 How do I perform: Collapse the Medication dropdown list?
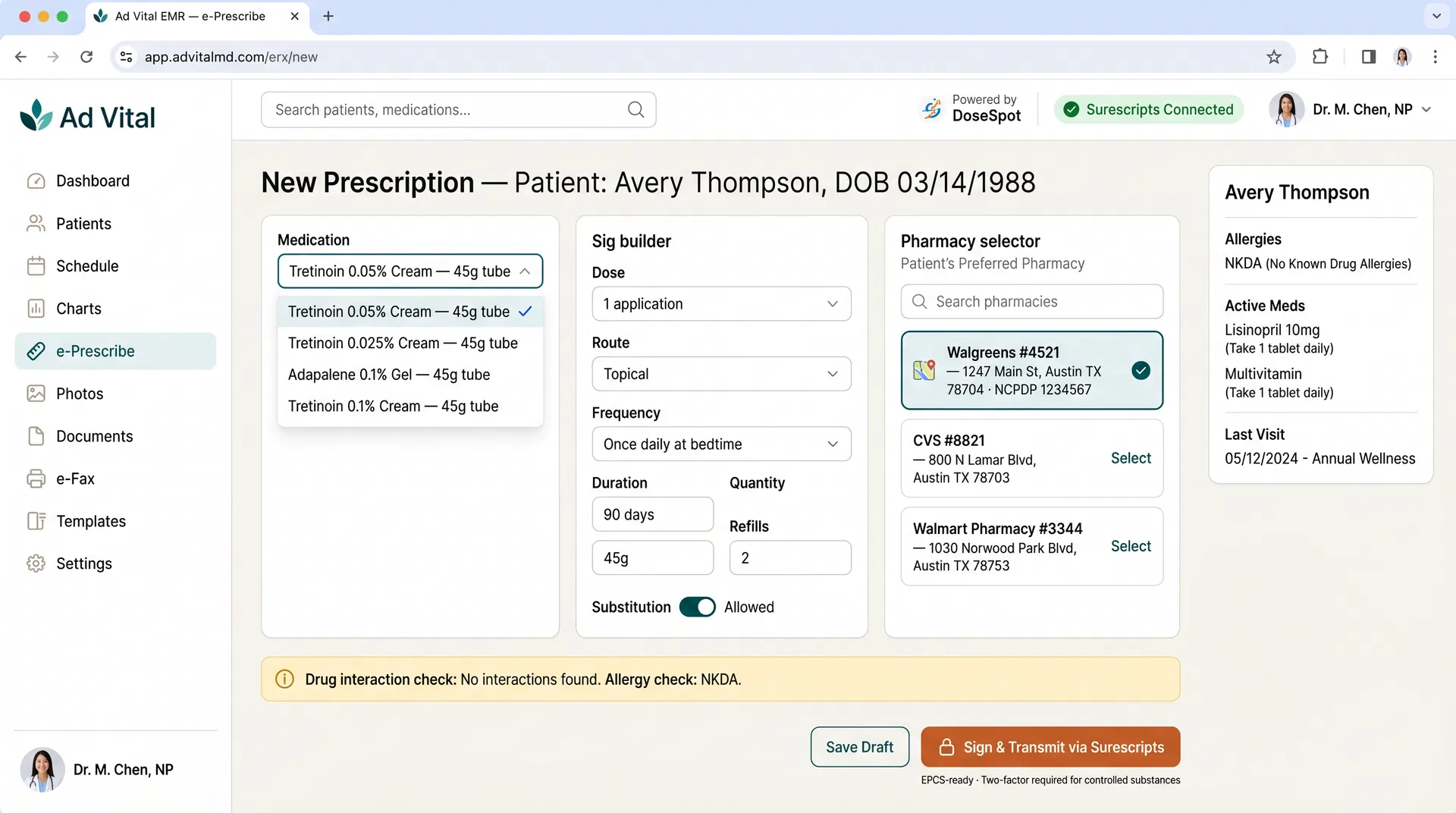point(526,271)
